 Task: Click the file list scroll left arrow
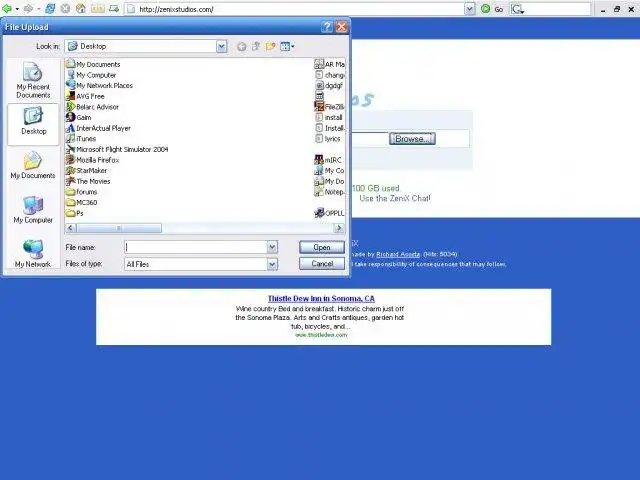click(71, 228)
